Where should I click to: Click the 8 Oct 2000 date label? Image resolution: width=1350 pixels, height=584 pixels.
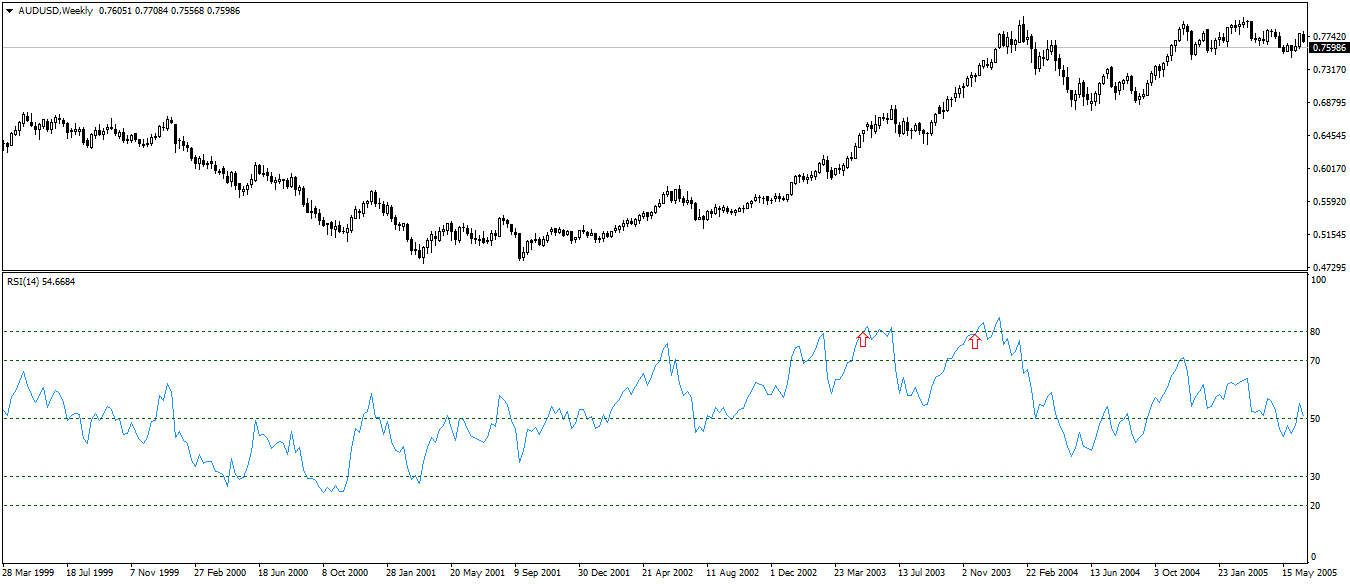[x=346, y=573]
